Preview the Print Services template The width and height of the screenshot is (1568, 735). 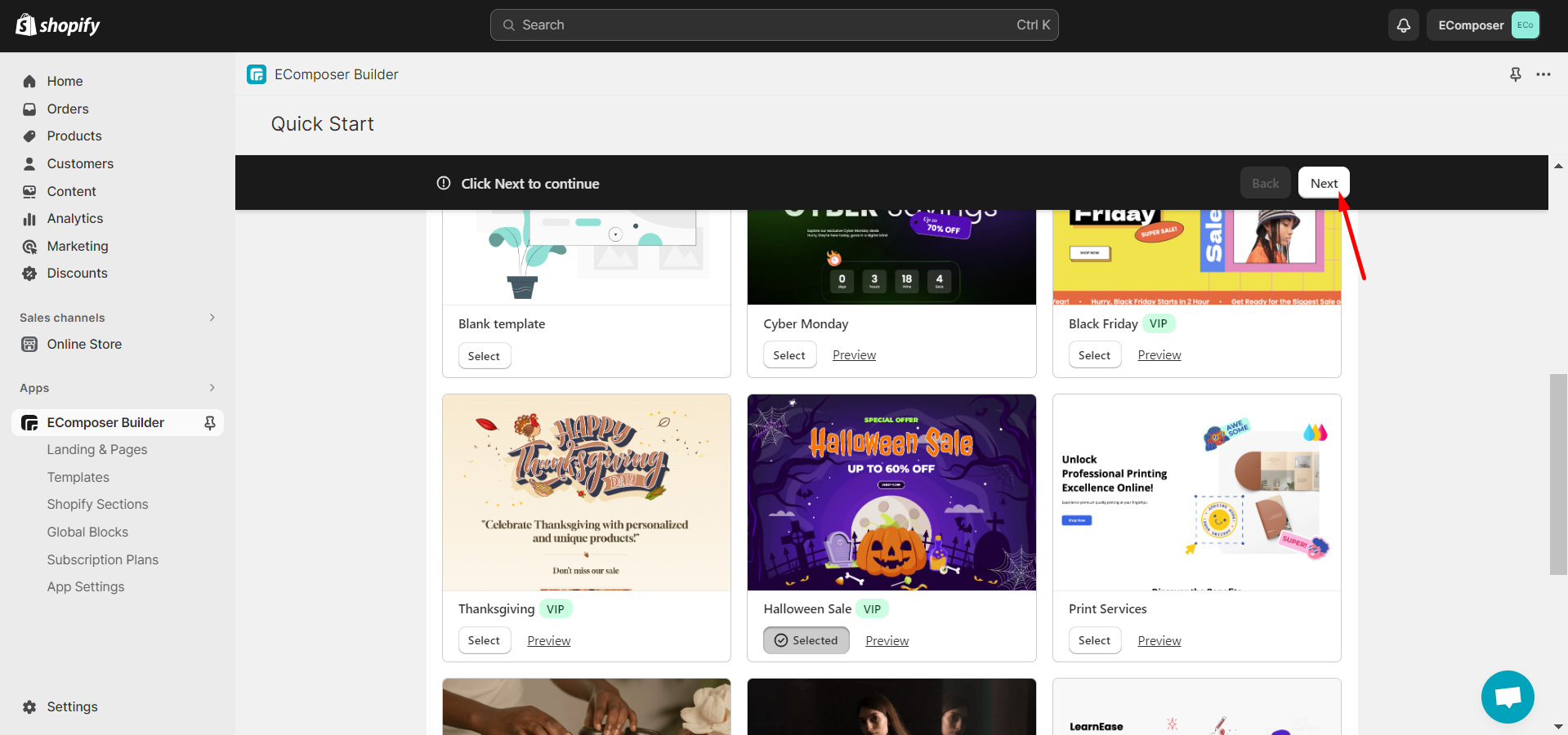pyautogui.click(x=1159, y=641)
